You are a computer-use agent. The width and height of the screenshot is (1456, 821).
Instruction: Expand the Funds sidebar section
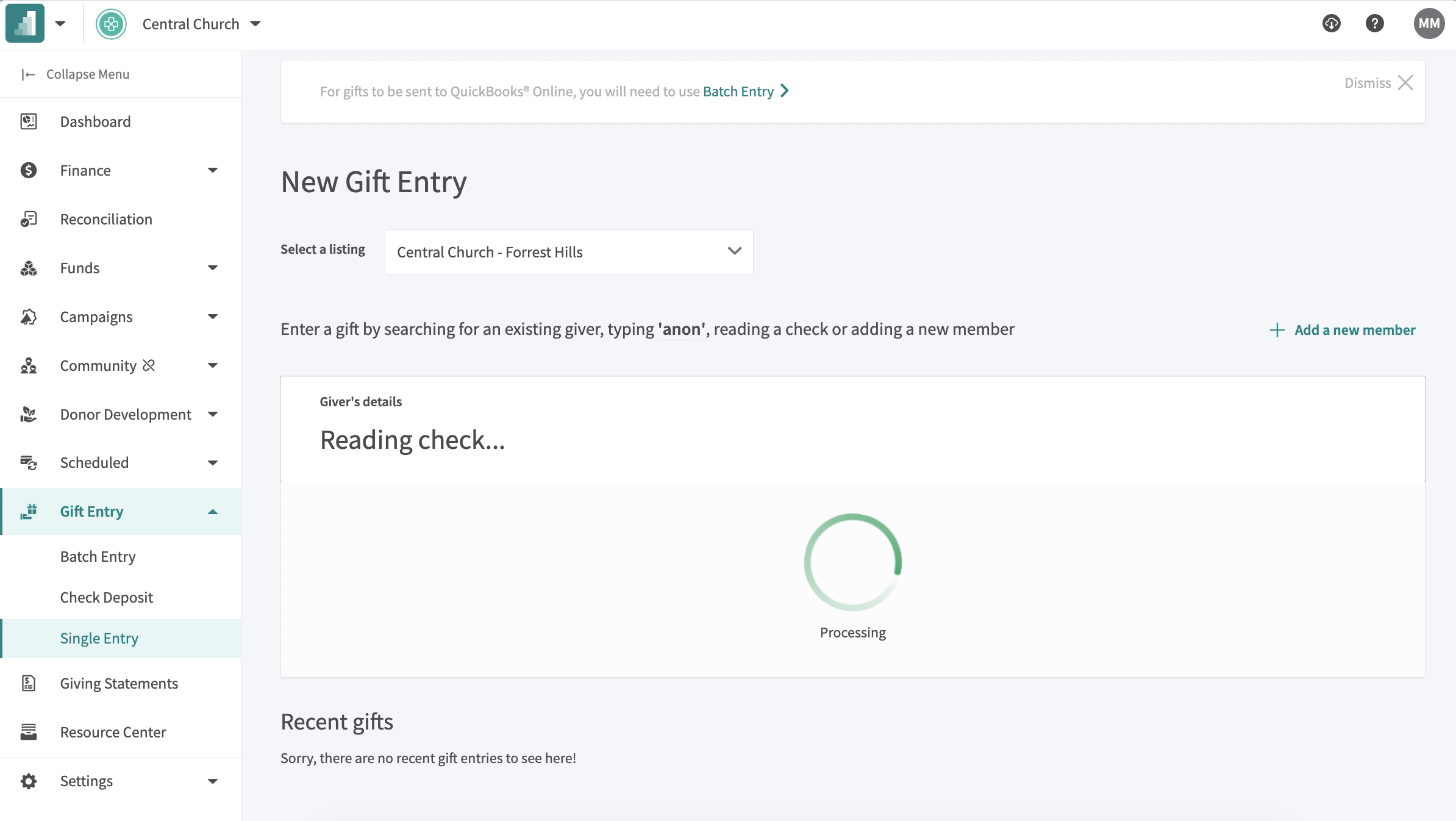coord(212,268)
